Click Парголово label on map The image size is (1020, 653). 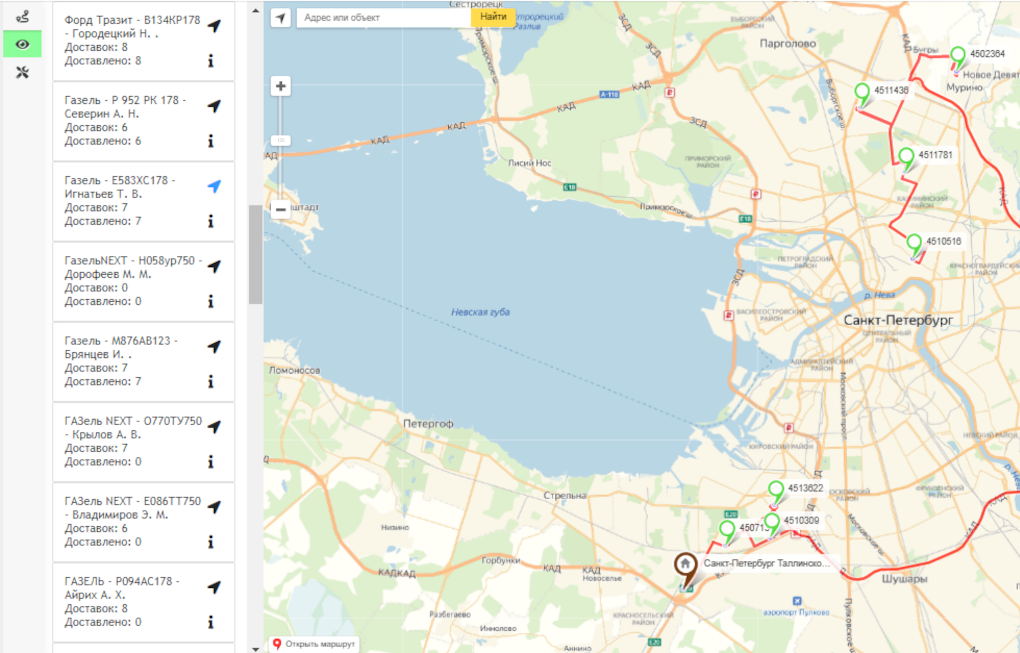[788, 44]
